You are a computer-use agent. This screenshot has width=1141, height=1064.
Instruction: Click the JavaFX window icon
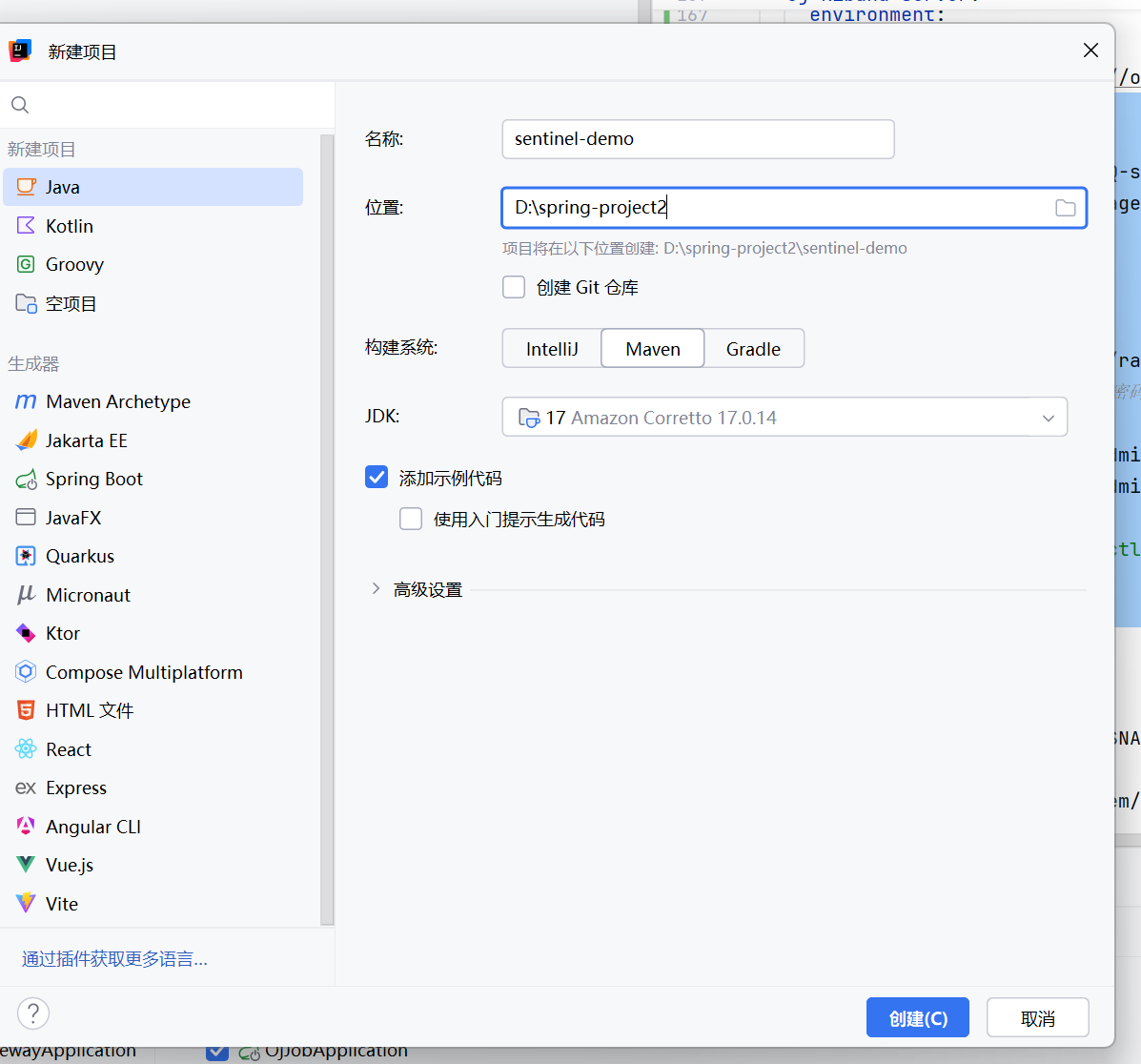(26, 518)
